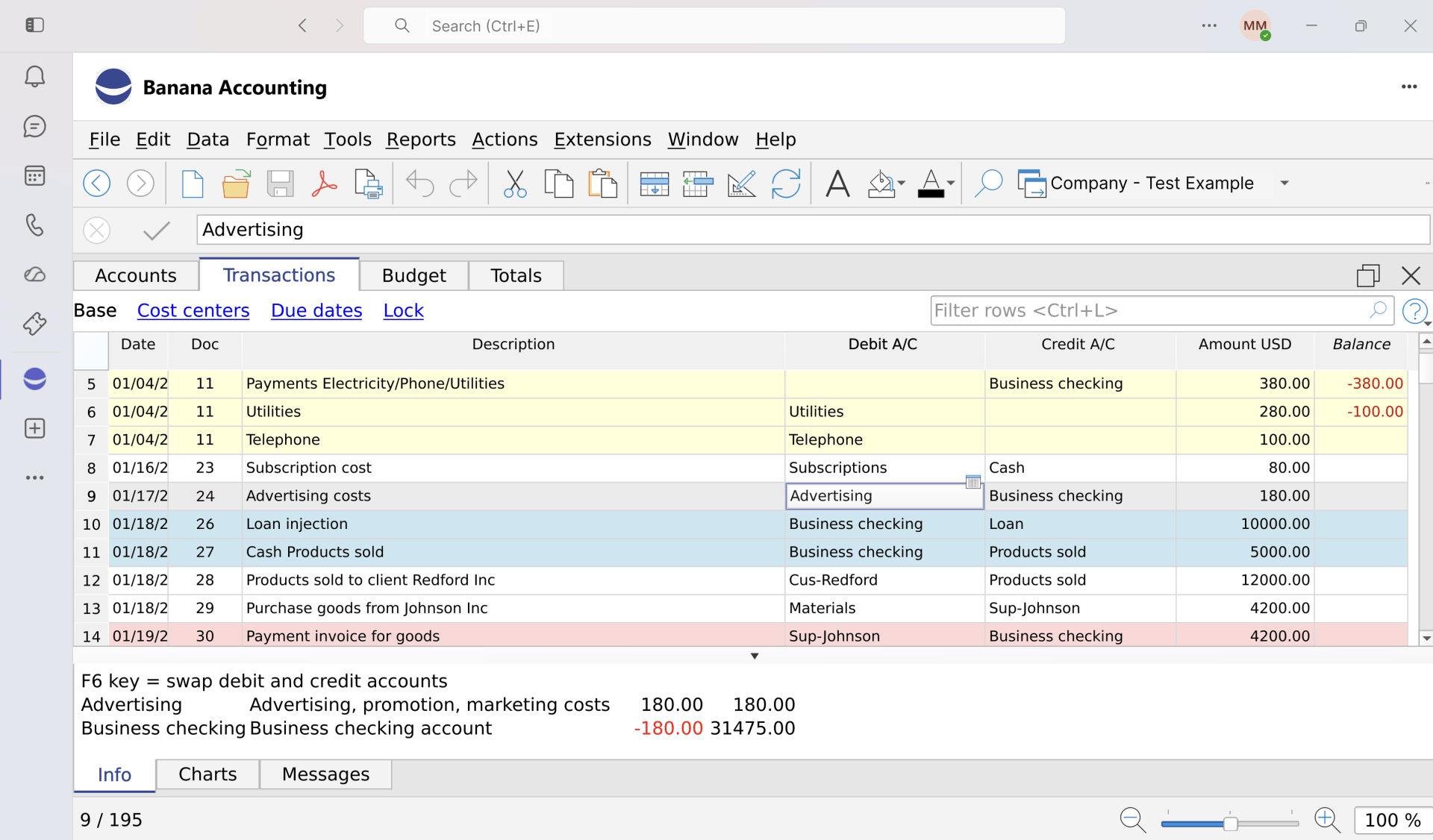Viewport: 1433px width, 840px height.
Task: Open a file with the folder icon
Action: tap(236, 184)
